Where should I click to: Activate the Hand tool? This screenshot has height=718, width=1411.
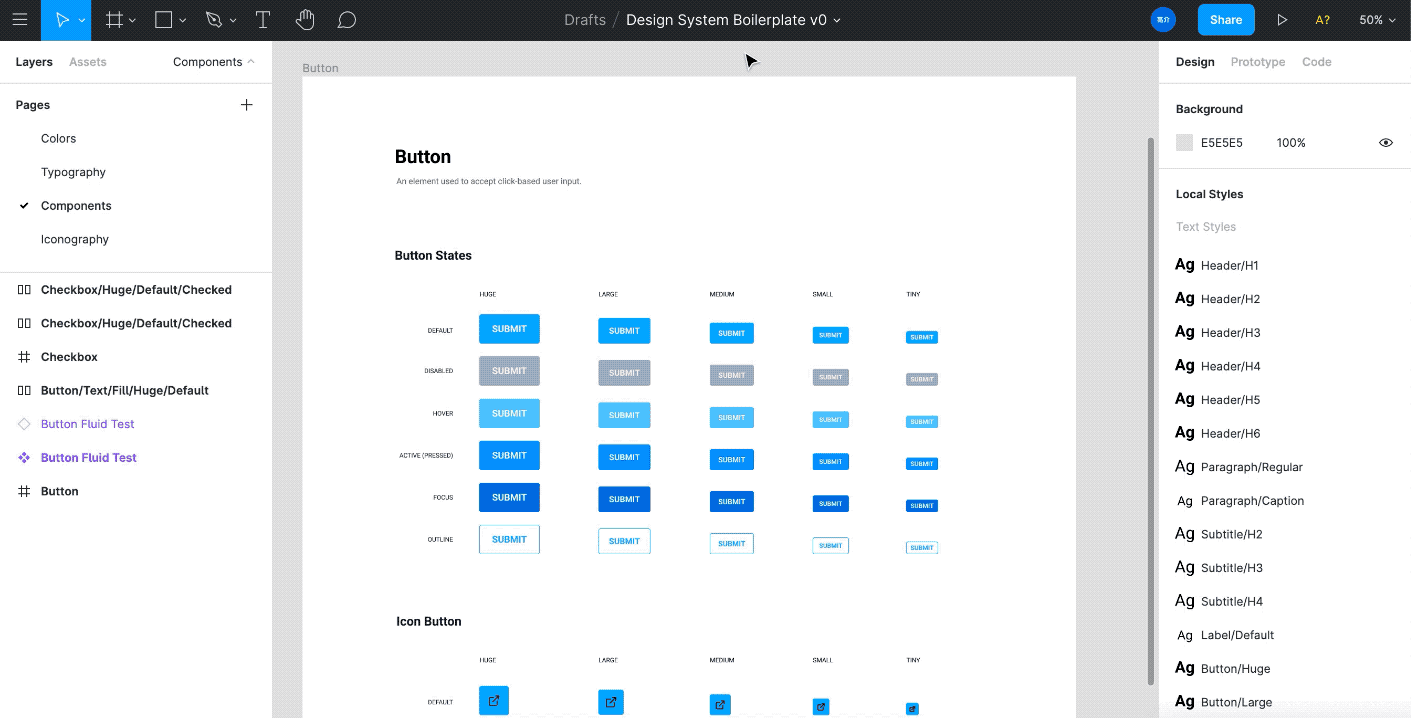coord(304,19)
